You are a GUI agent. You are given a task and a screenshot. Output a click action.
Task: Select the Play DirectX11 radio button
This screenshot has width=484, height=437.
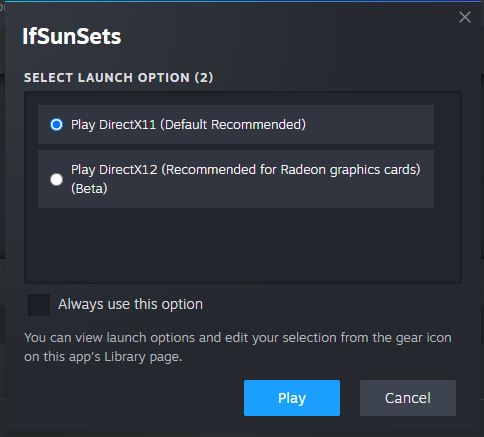56,125
